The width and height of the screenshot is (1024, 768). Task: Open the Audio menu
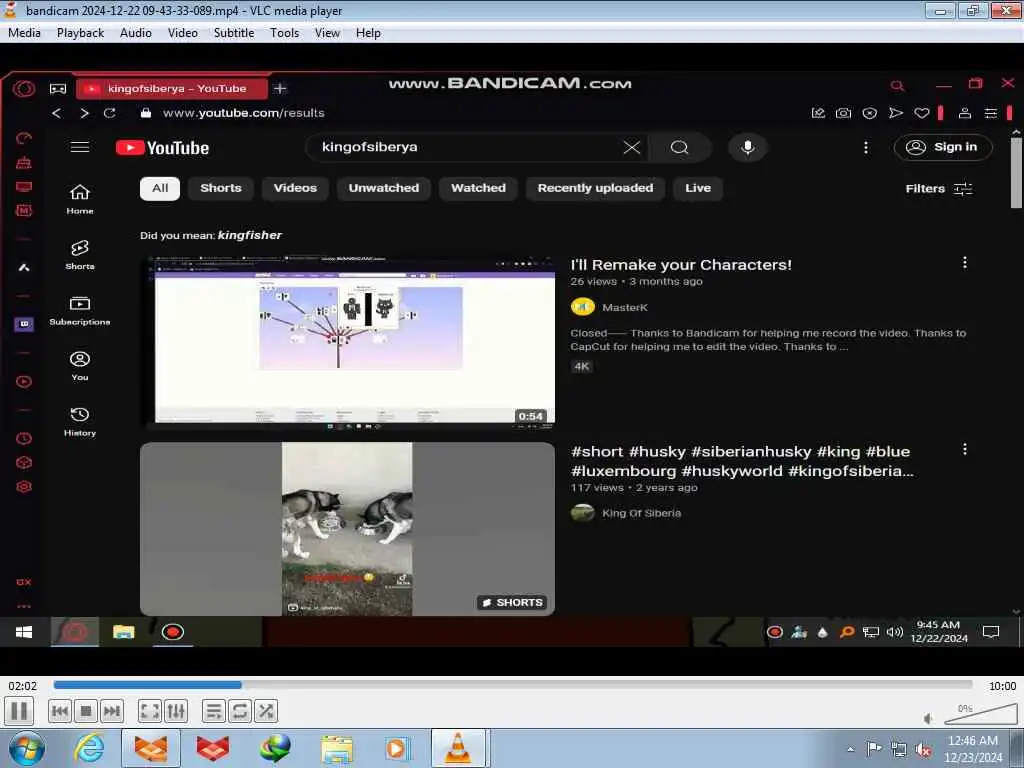click(136, 33)
